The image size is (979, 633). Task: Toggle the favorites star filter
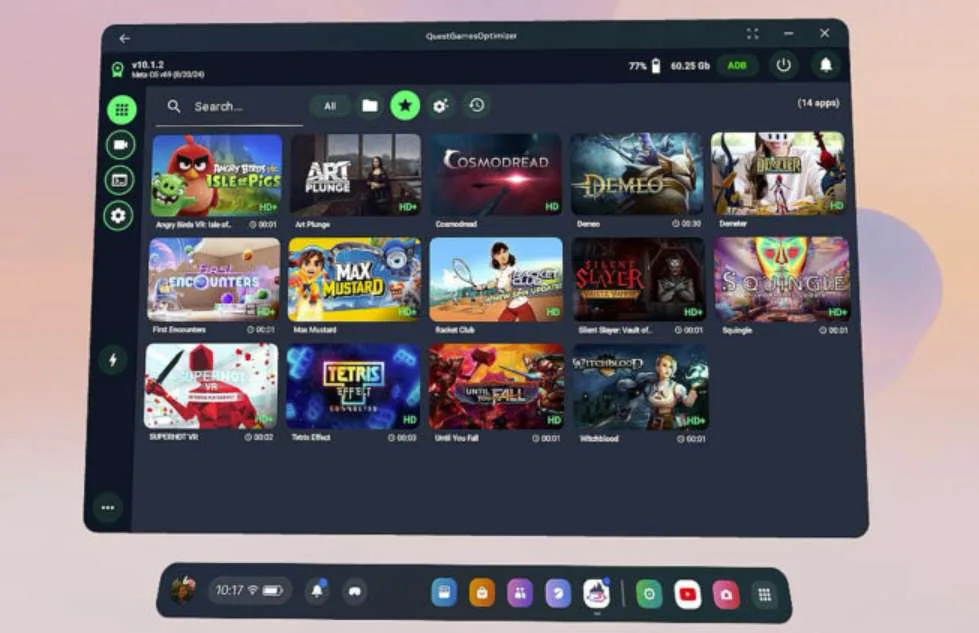405,105
